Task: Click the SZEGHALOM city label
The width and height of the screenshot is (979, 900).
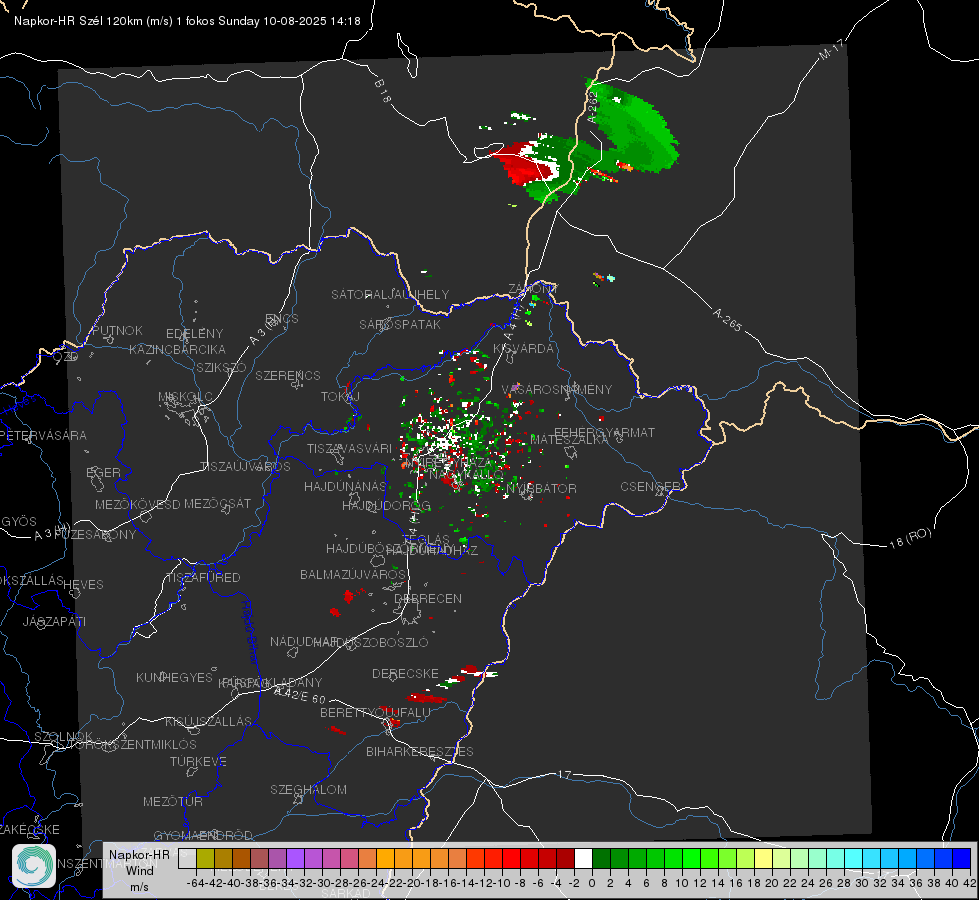Action: 308,789
